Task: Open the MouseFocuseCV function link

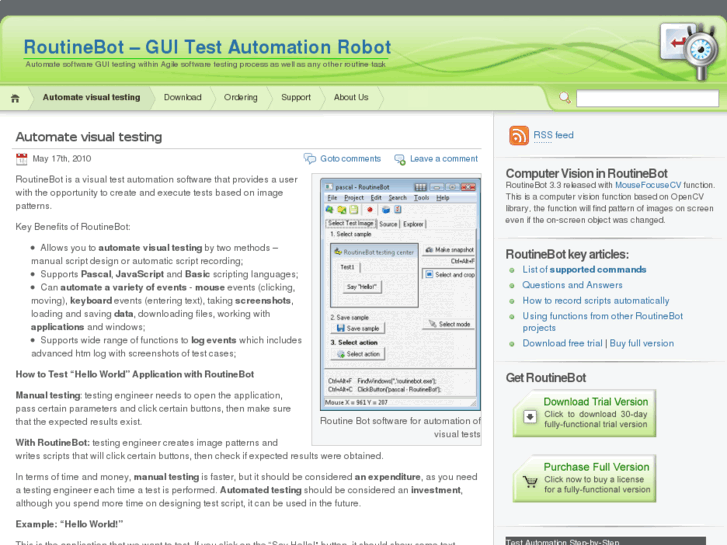Action: pyautogui.click(x=648, y=185)
